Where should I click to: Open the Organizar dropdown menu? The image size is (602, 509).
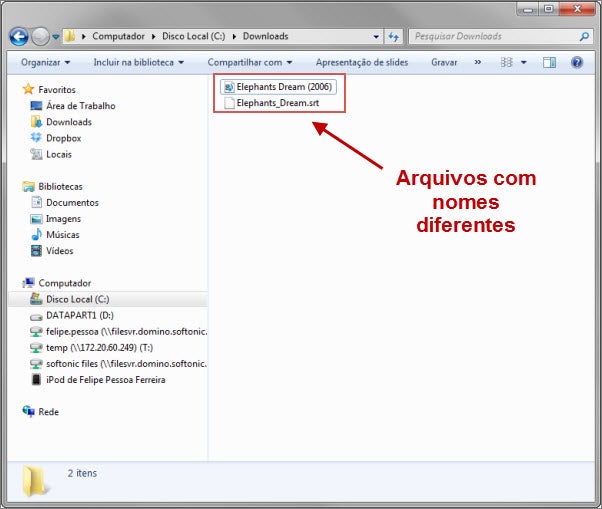[45, 62]
